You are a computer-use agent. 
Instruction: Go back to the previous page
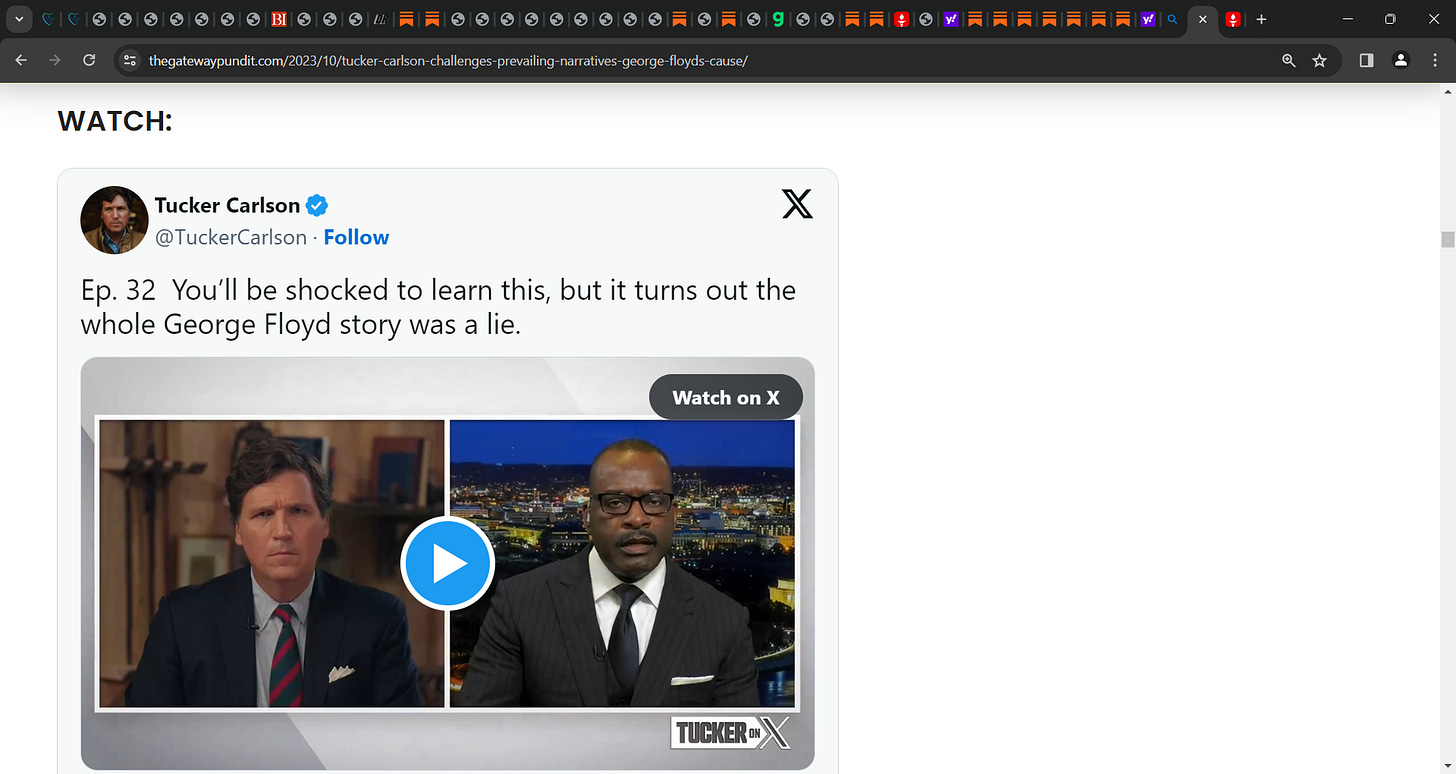[x=21, y=60]
